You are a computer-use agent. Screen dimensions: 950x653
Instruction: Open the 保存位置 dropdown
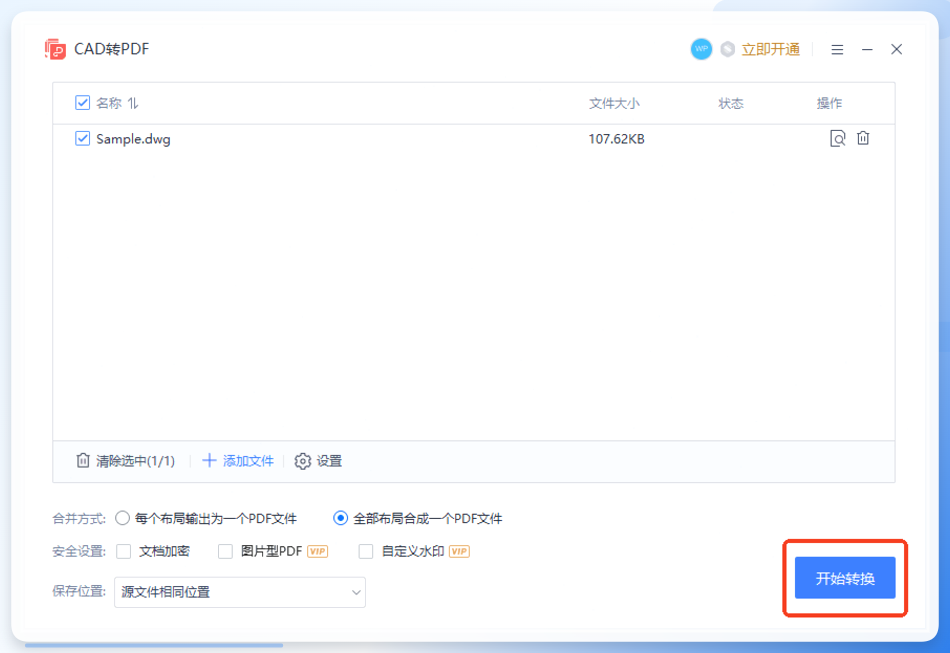[x=240, y=592]
